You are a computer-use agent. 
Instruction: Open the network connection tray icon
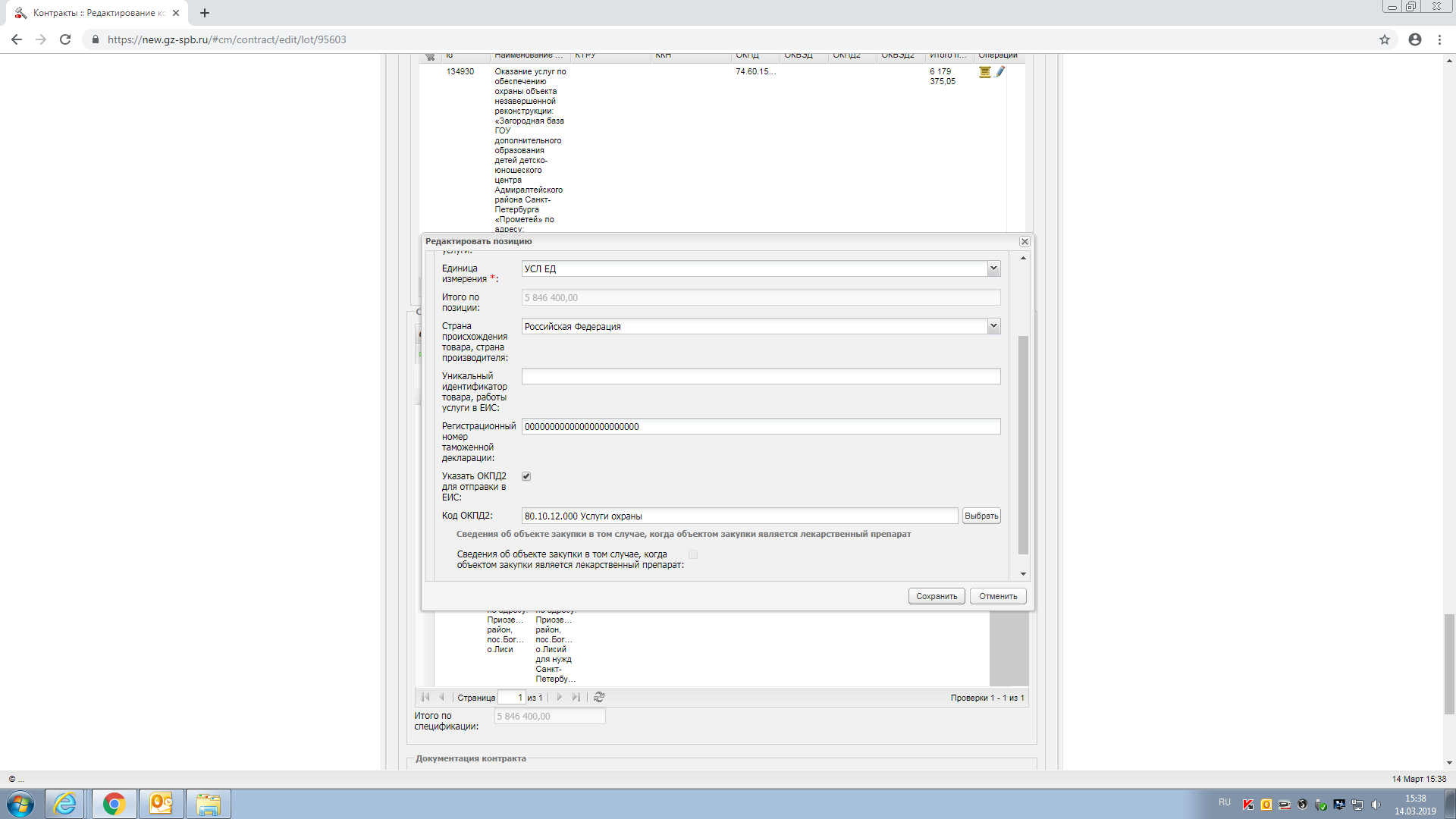tap(1357, 805)
